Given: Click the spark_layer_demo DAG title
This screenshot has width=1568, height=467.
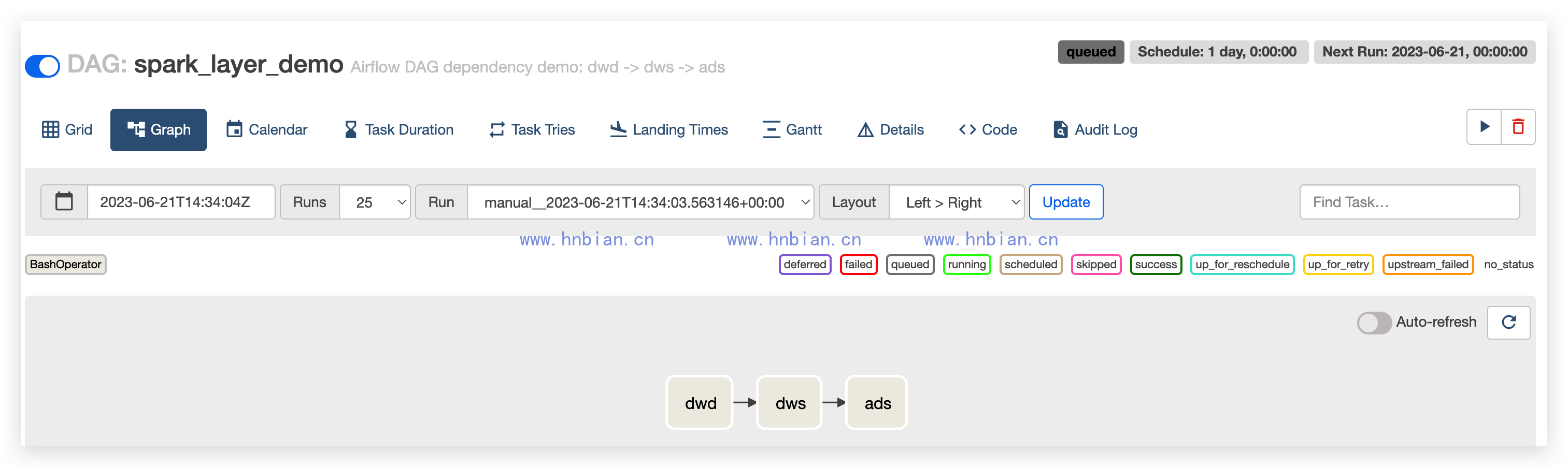Looking at the screenshot, I should click(238, 64).
